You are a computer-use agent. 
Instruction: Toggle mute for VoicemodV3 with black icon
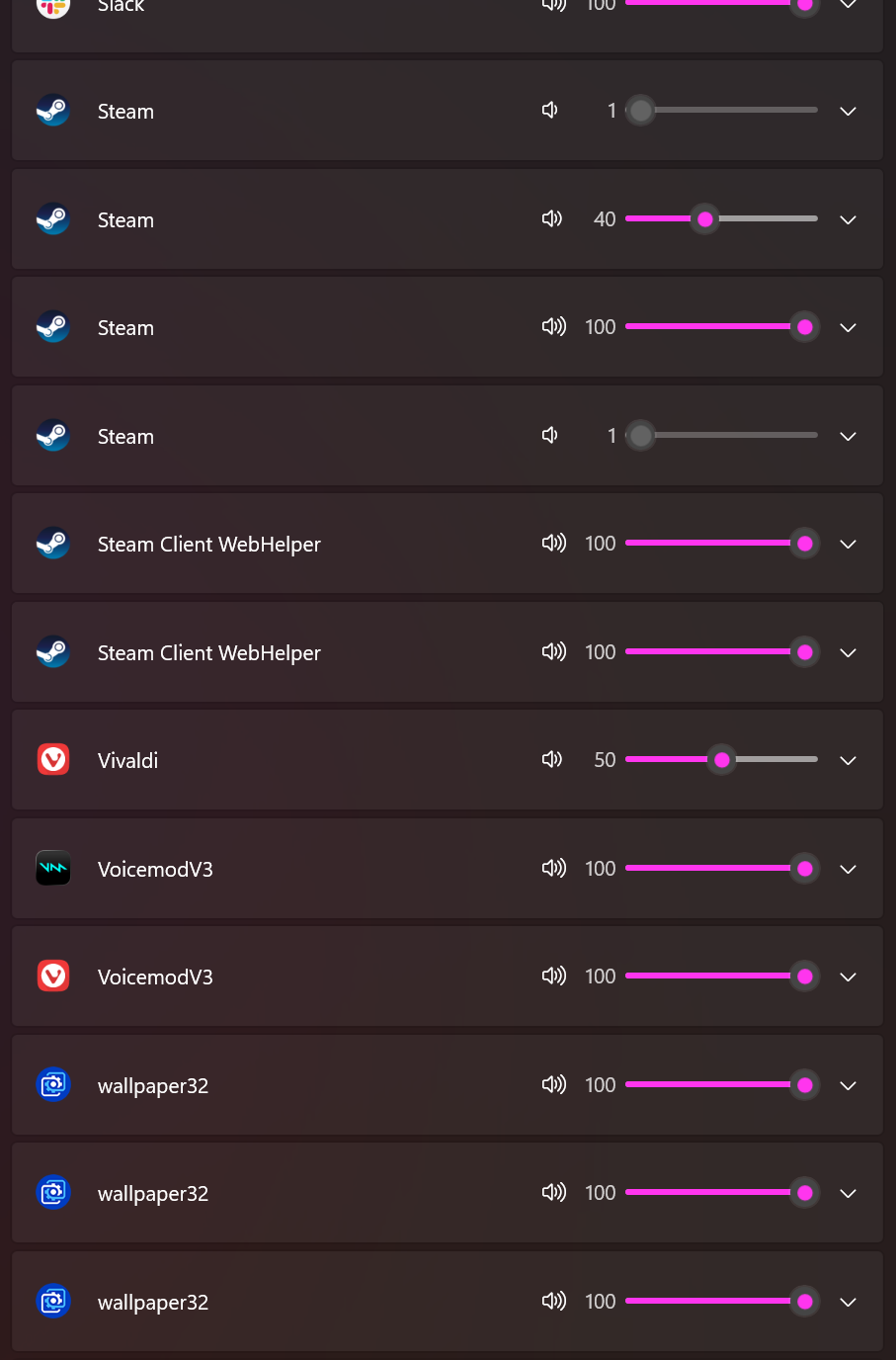553,868
